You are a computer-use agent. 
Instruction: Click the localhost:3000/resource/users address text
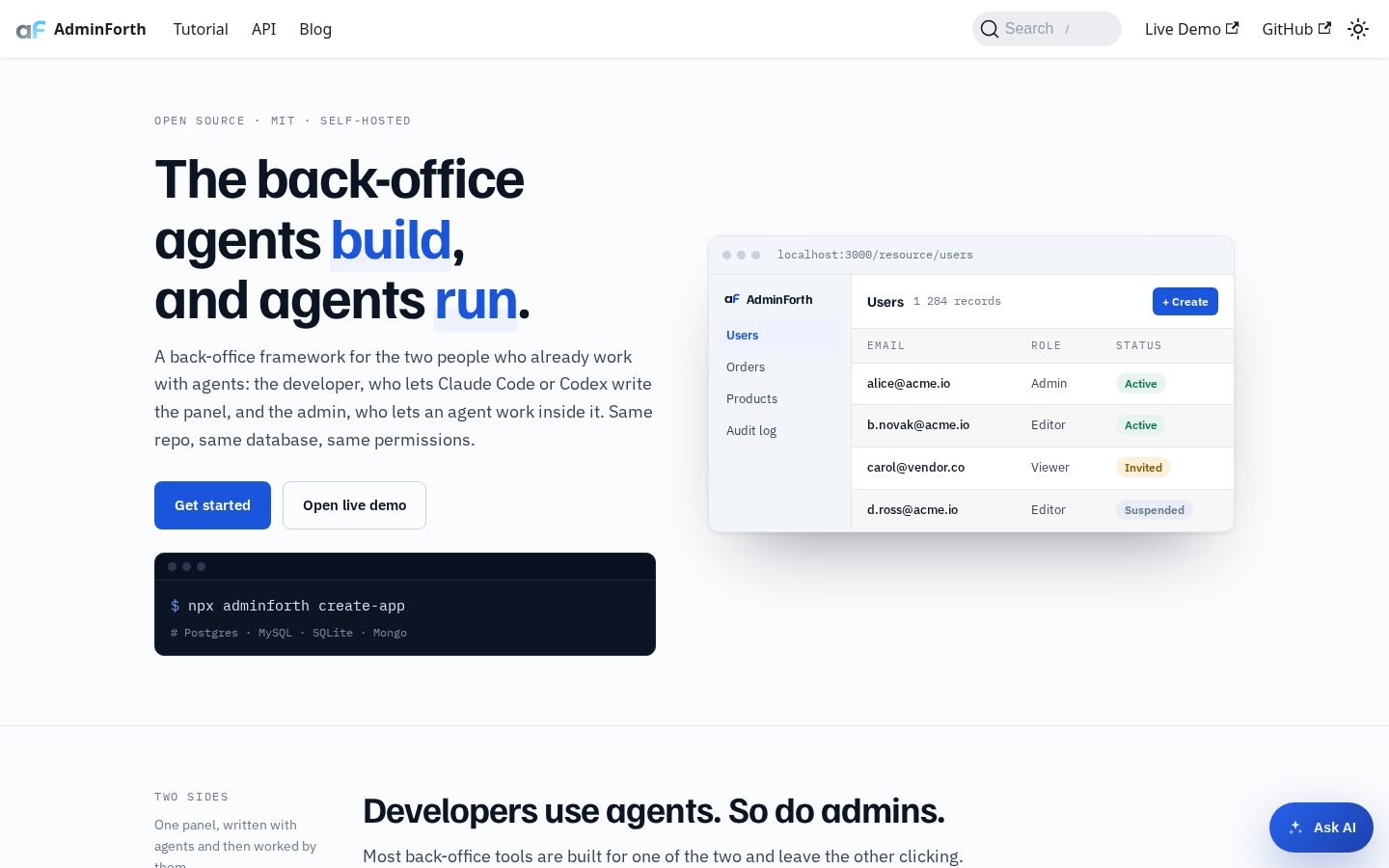click(875, 256)
